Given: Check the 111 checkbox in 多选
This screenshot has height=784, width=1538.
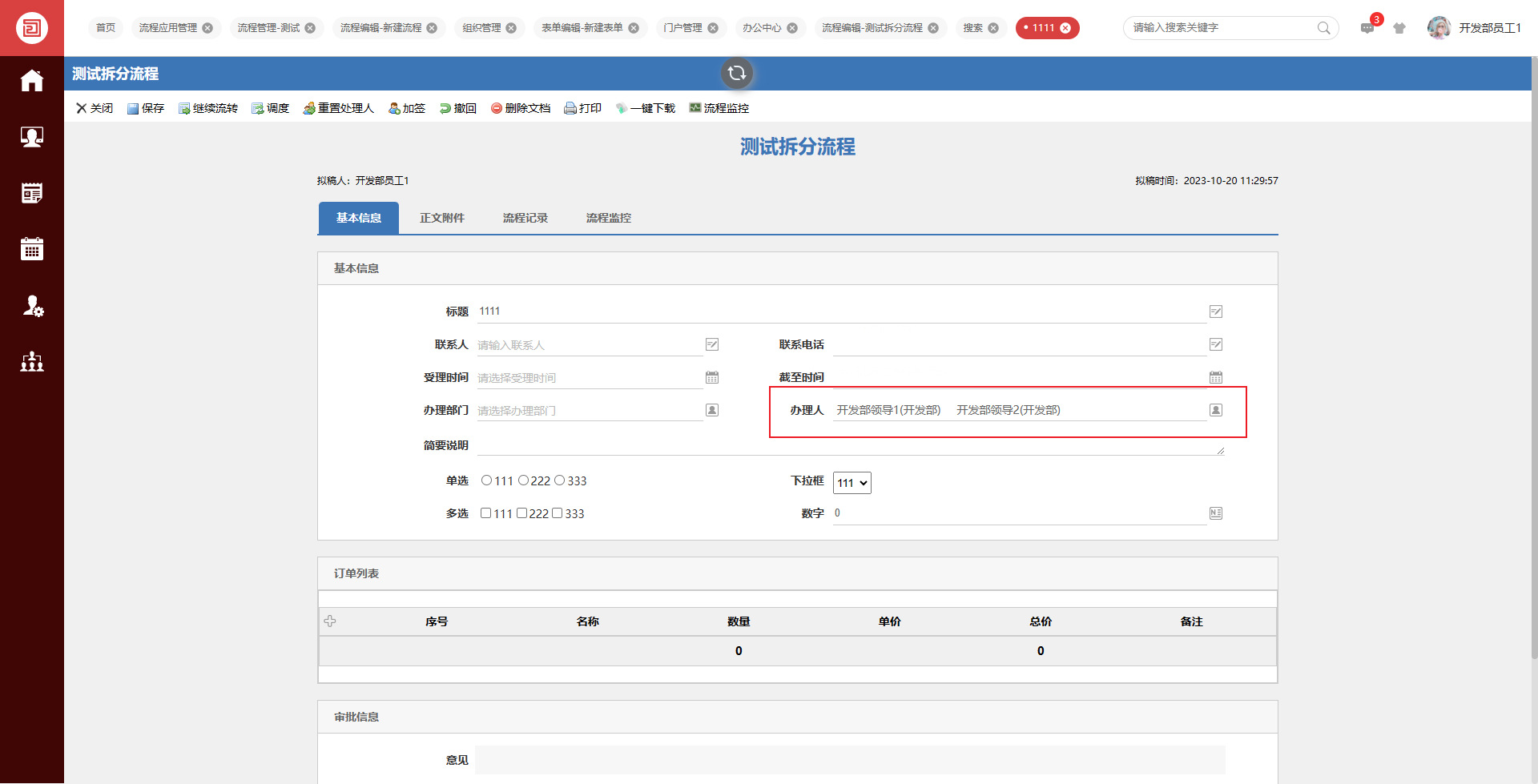Looking at the screenshot, I should (485, 513).
